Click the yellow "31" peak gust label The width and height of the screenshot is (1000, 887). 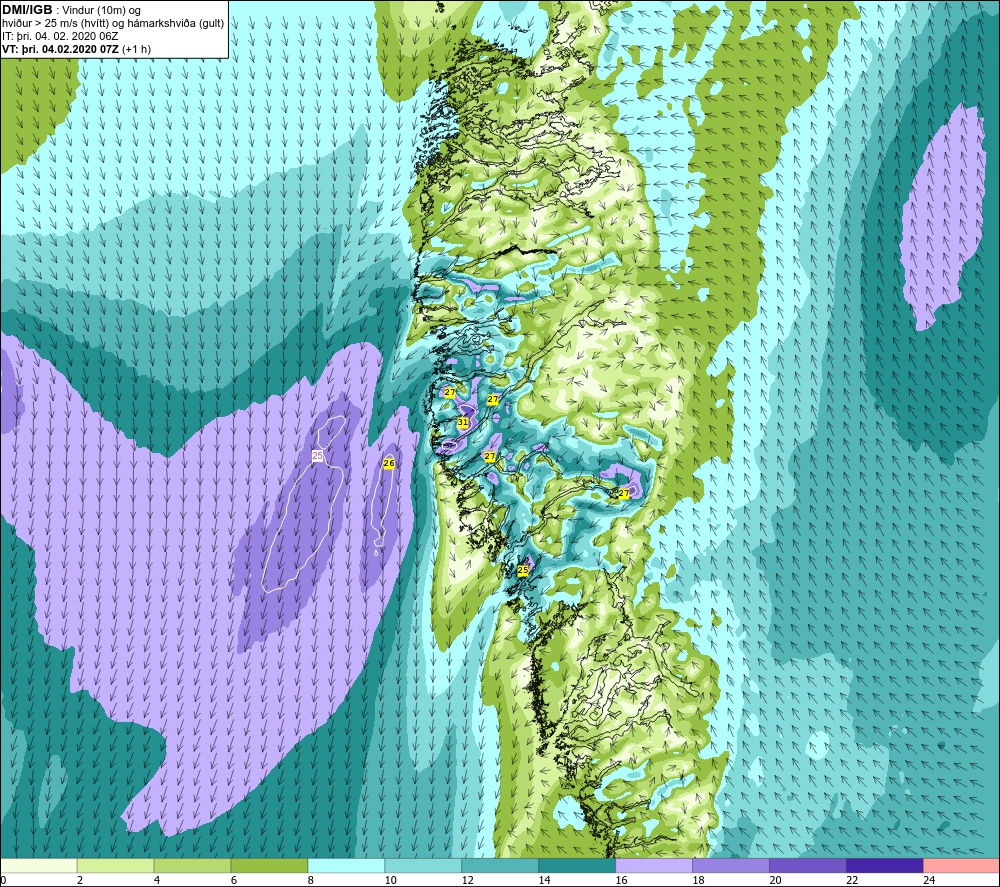[463, 422]
